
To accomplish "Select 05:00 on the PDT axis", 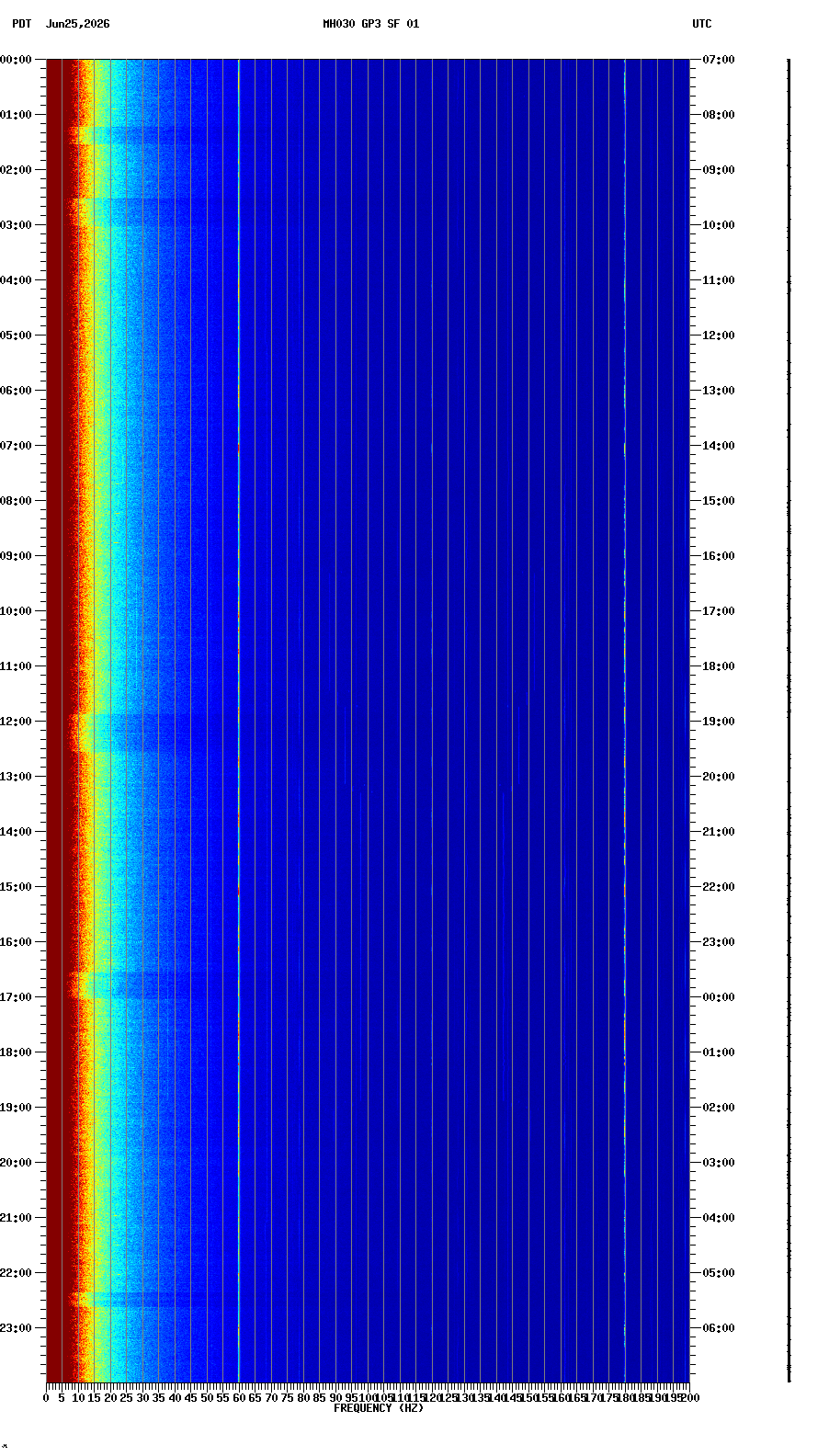I will [16, 336].
